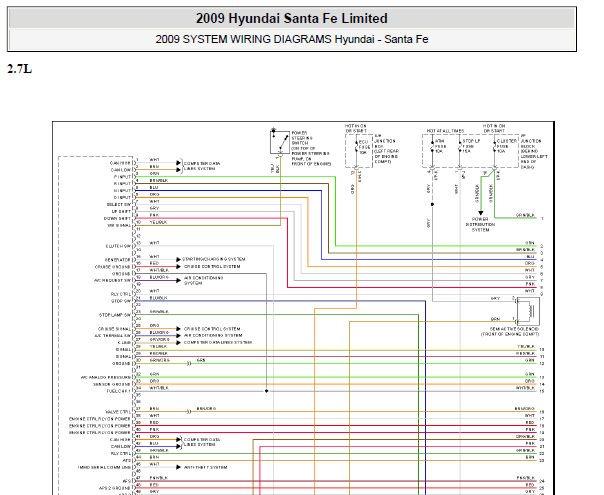The image size is (604, 495).
Task: Click the 'BLU/BLK' label at pin 21
Action: point(158,298)
